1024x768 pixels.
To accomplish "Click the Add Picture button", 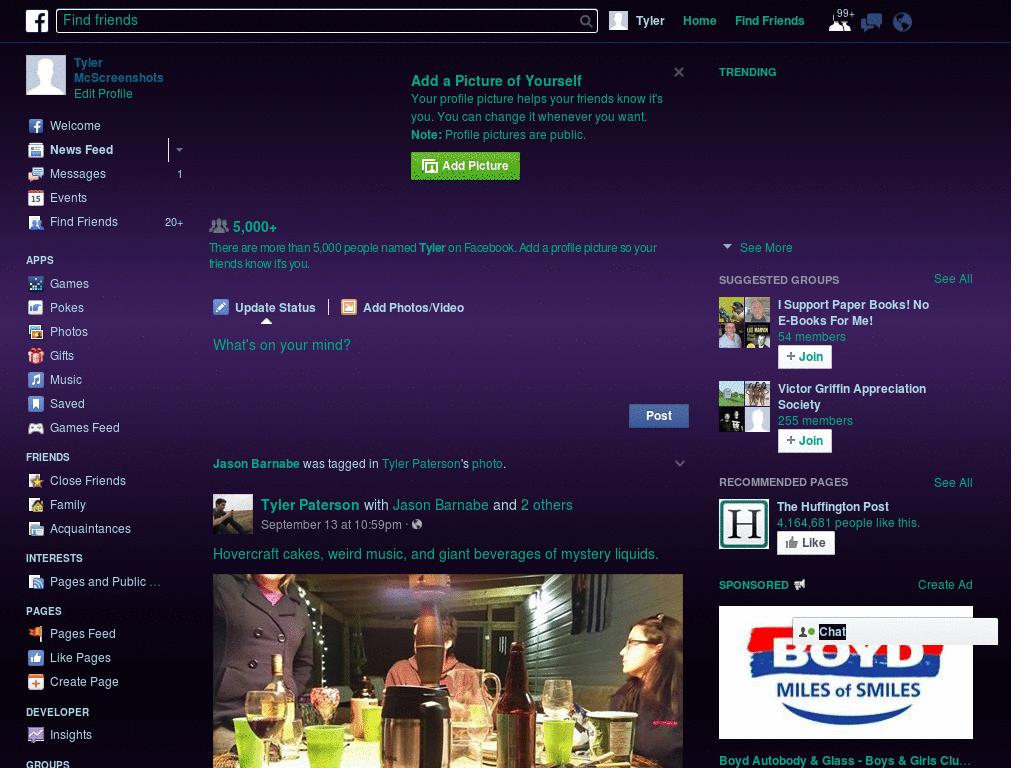I will [465, 166].
